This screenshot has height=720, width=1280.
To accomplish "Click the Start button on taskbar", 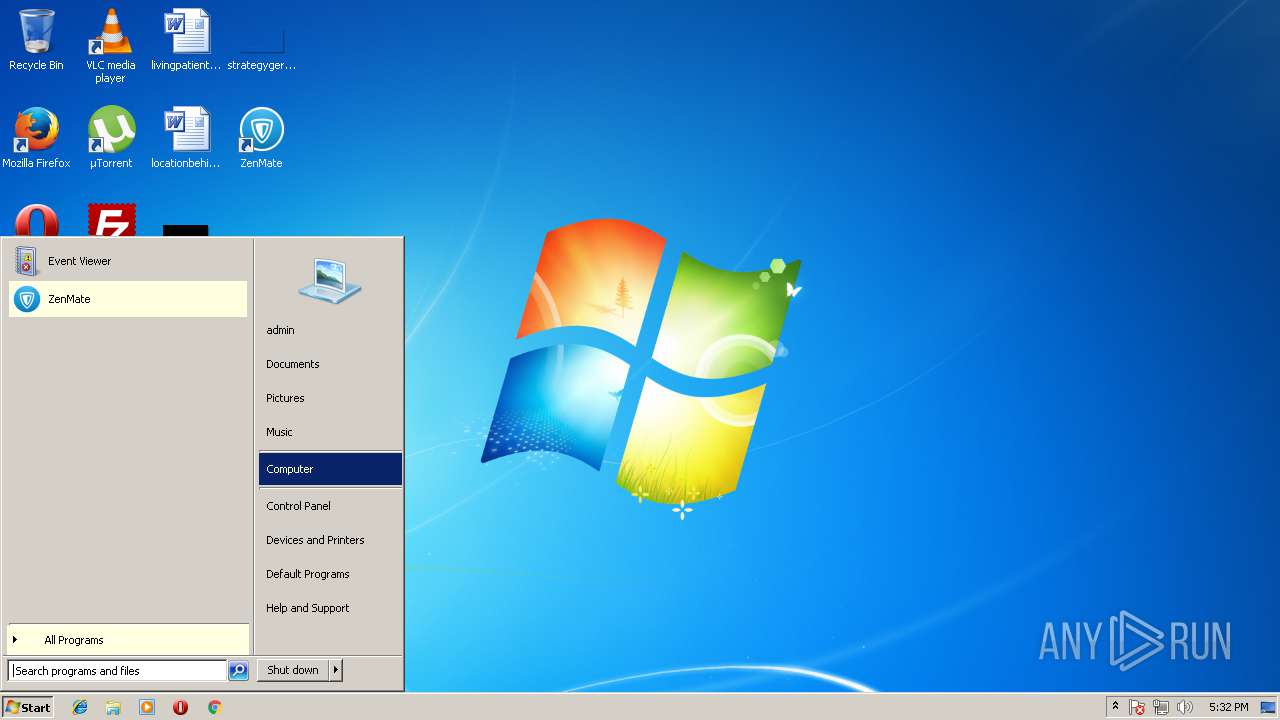I will (x=28, y=707).
